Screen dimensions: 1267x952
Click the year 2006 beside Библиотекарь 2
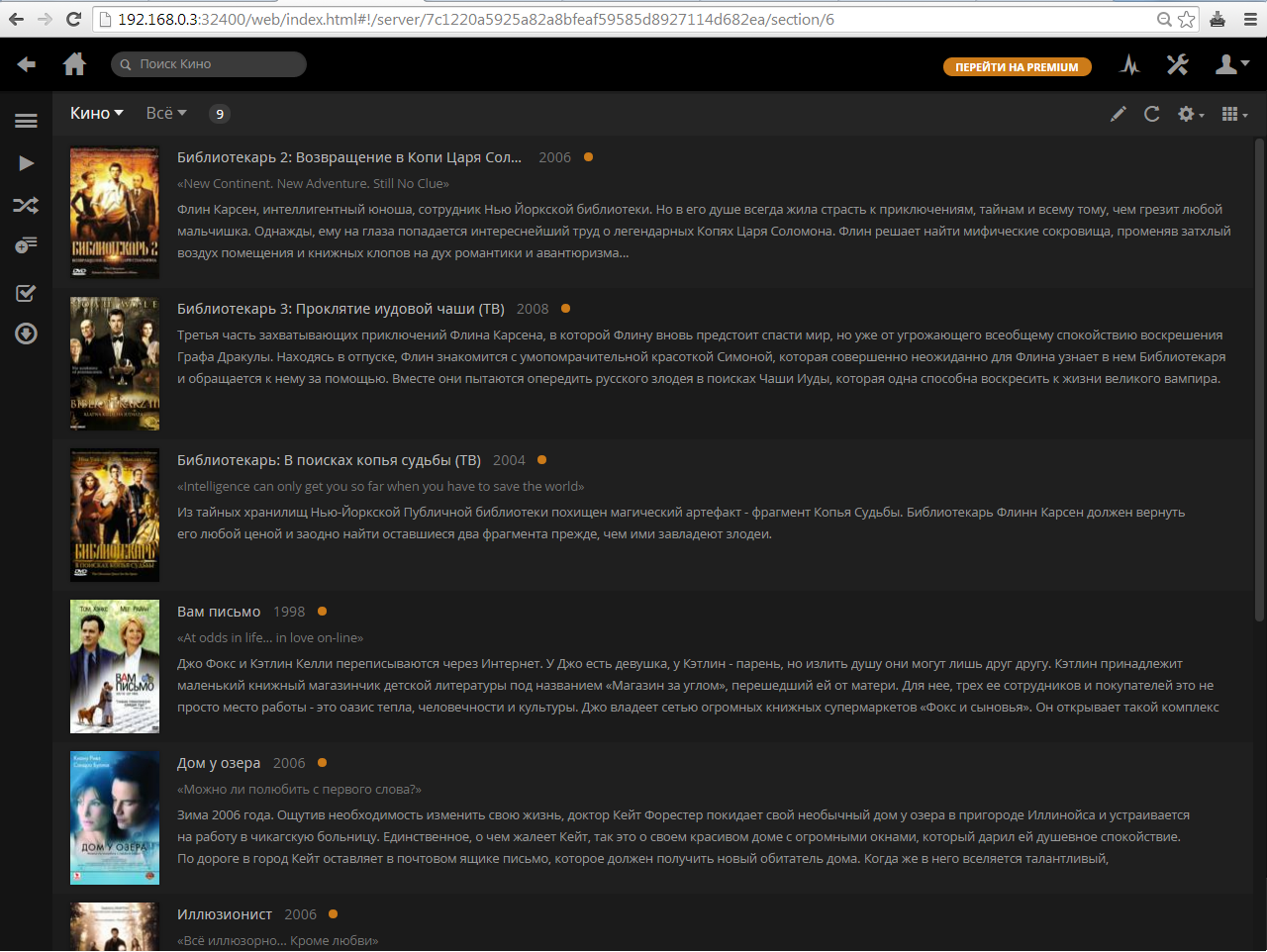[554, 157]
